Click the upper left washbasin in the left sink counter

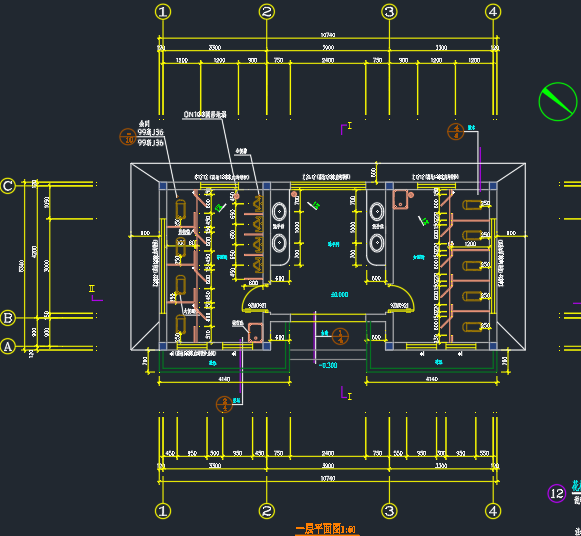(x=279, y=212)
